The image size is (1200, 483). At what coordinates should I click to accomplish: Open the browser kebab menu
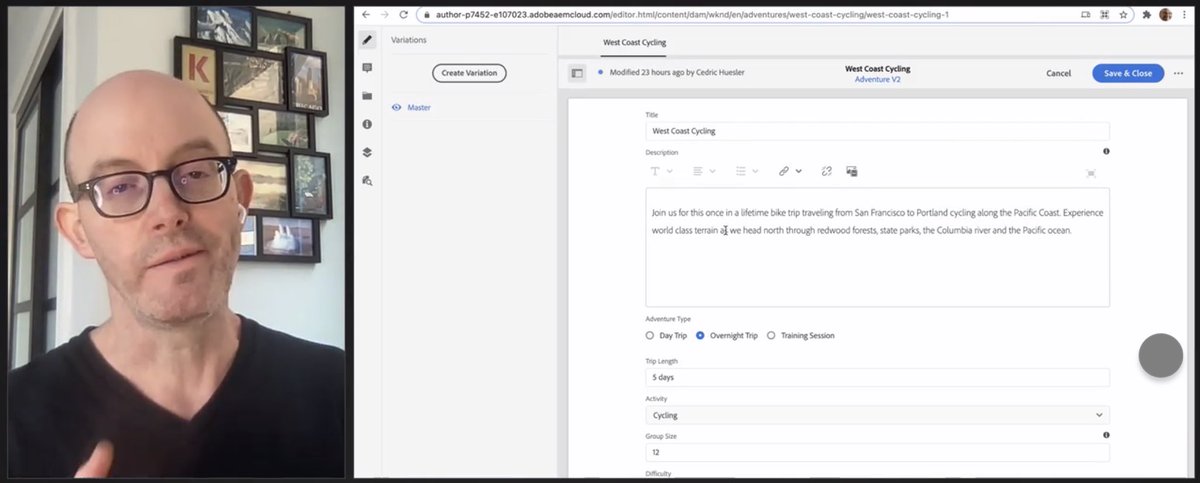(x=1183, y=15)
